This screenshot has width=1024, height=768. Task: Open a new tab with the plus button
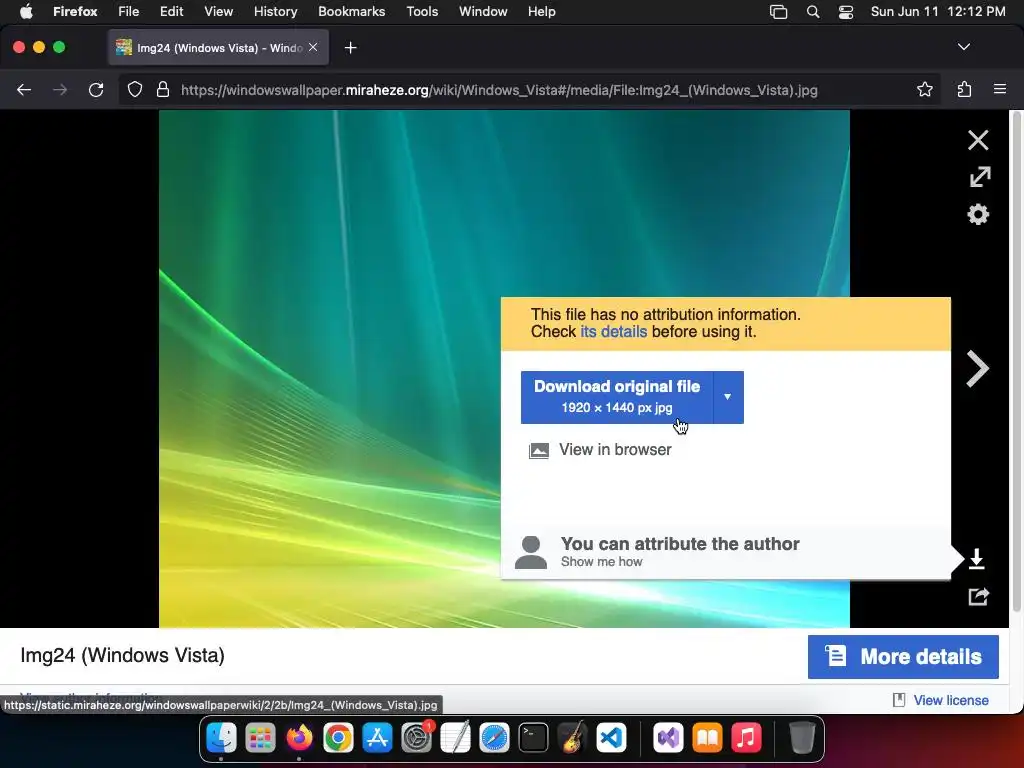click(351, 48)
